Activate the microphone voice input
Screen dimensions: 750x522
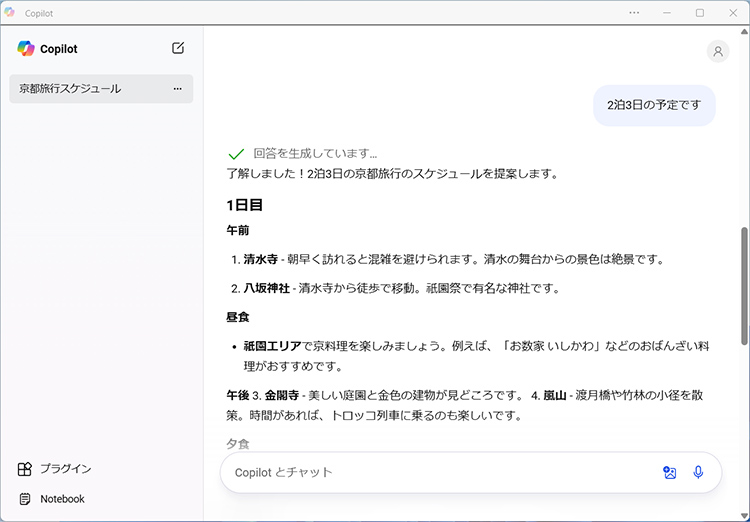pyautogui.click(x=698, y=472)
